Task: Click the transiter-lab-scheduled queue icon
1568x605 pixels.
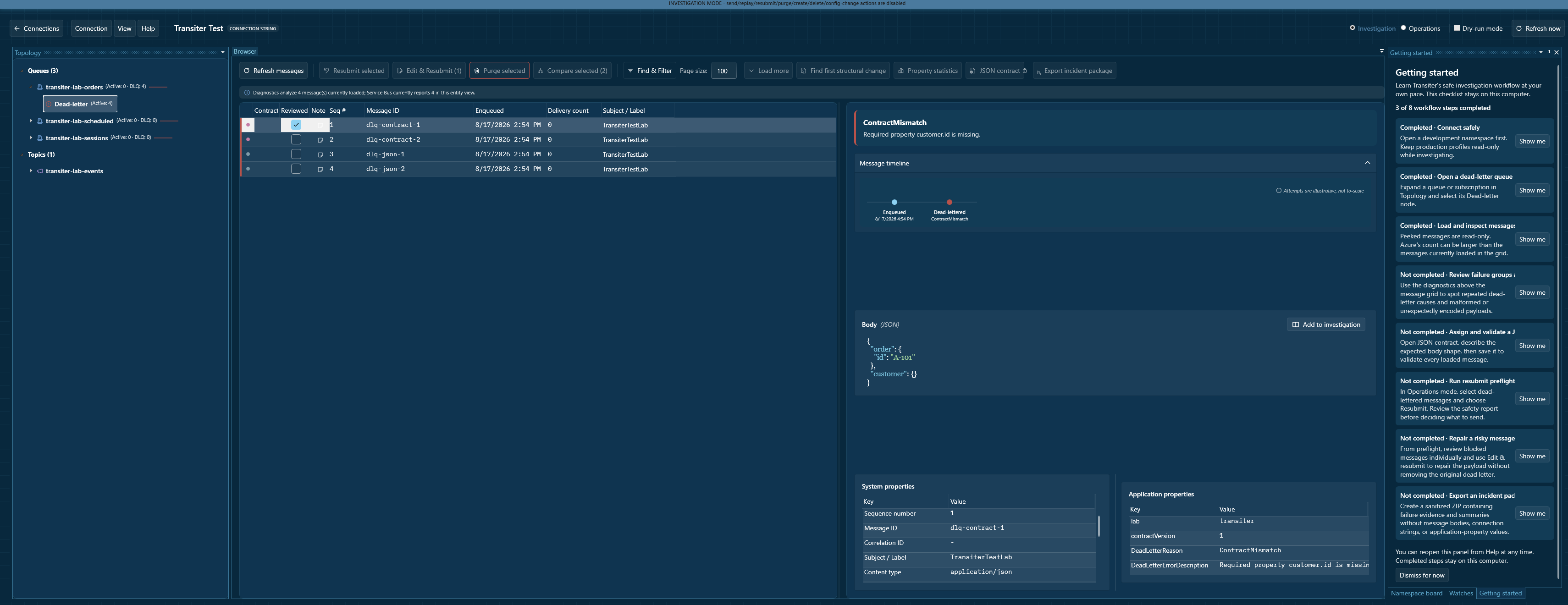Action: click(x=40, y=121)
